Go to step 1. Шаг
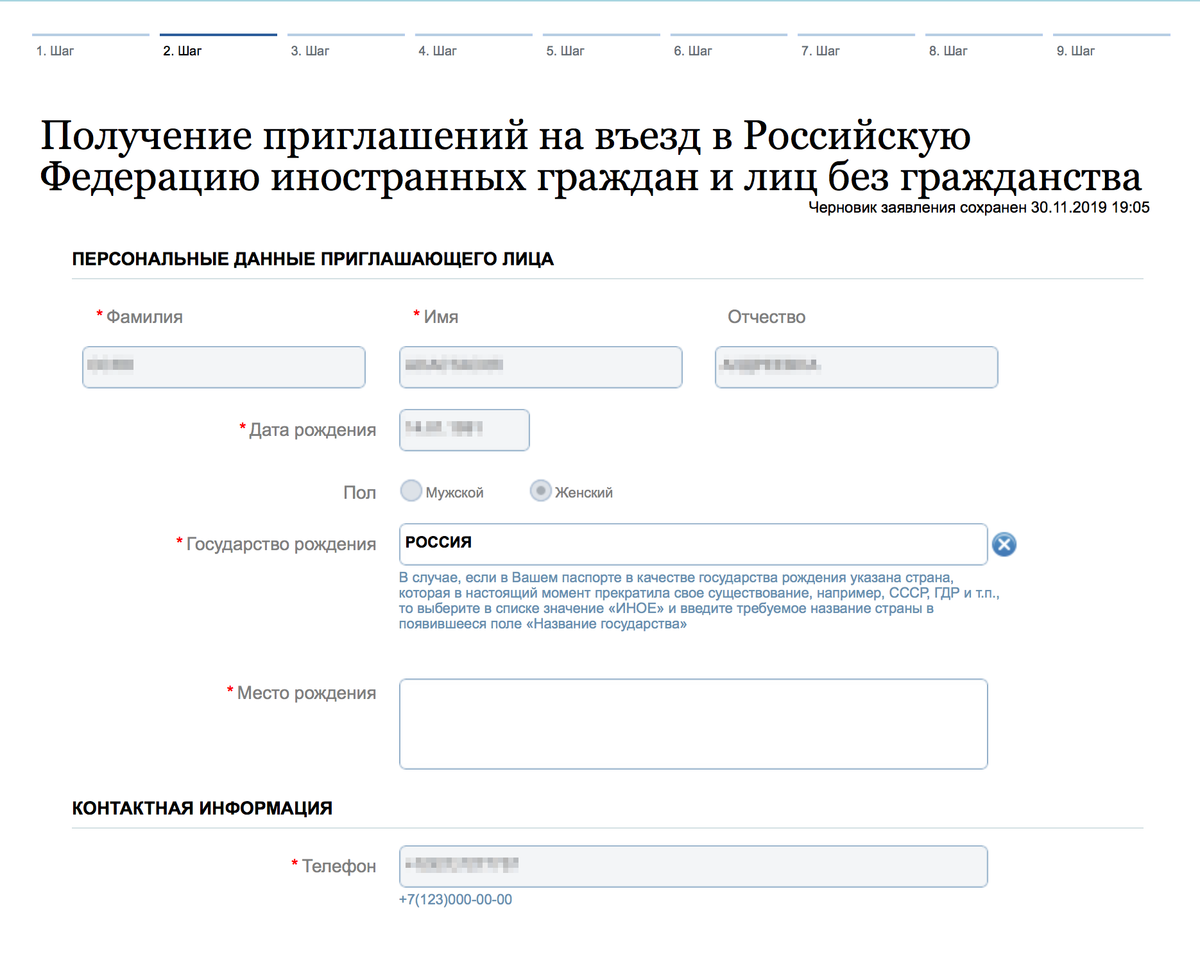1200x954 pixels. point(91,45)
